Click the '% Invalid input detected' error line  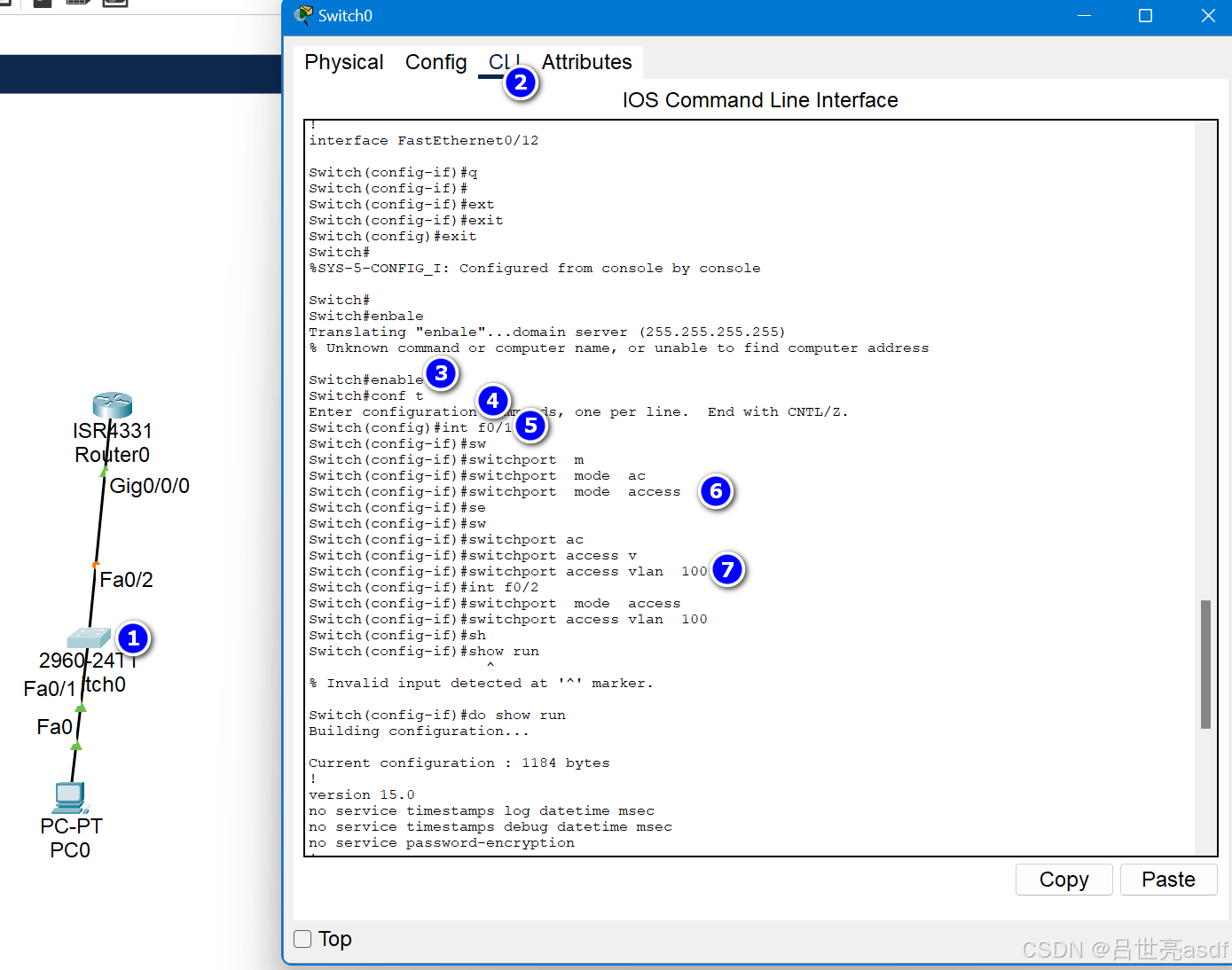(x=481, y=683)
